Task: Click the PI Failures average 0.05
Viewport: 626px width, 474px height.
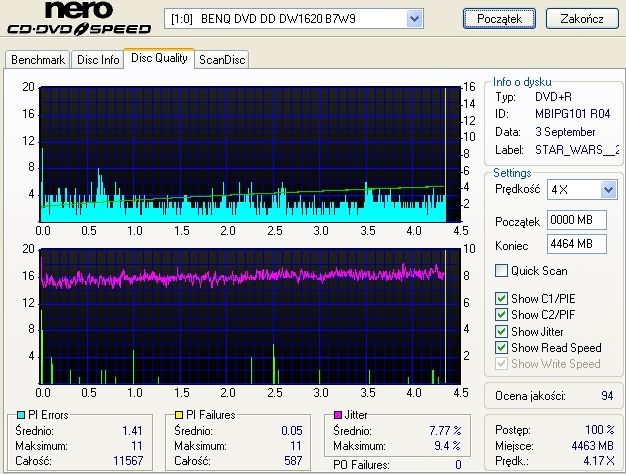Action: [292, 431]
